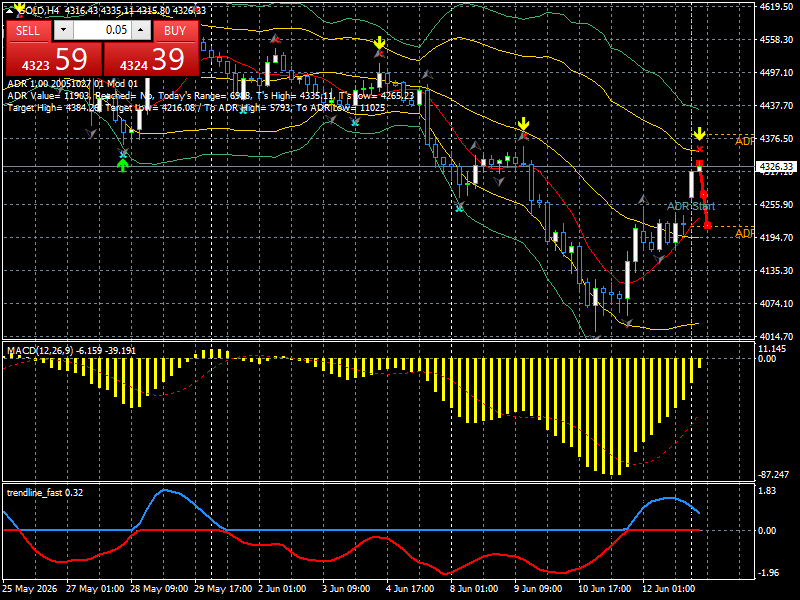Select the cyan cross marker above the green up arrow
Viewport: 800px width, 600px height.
pyautogui.click(x=123, y=153)
